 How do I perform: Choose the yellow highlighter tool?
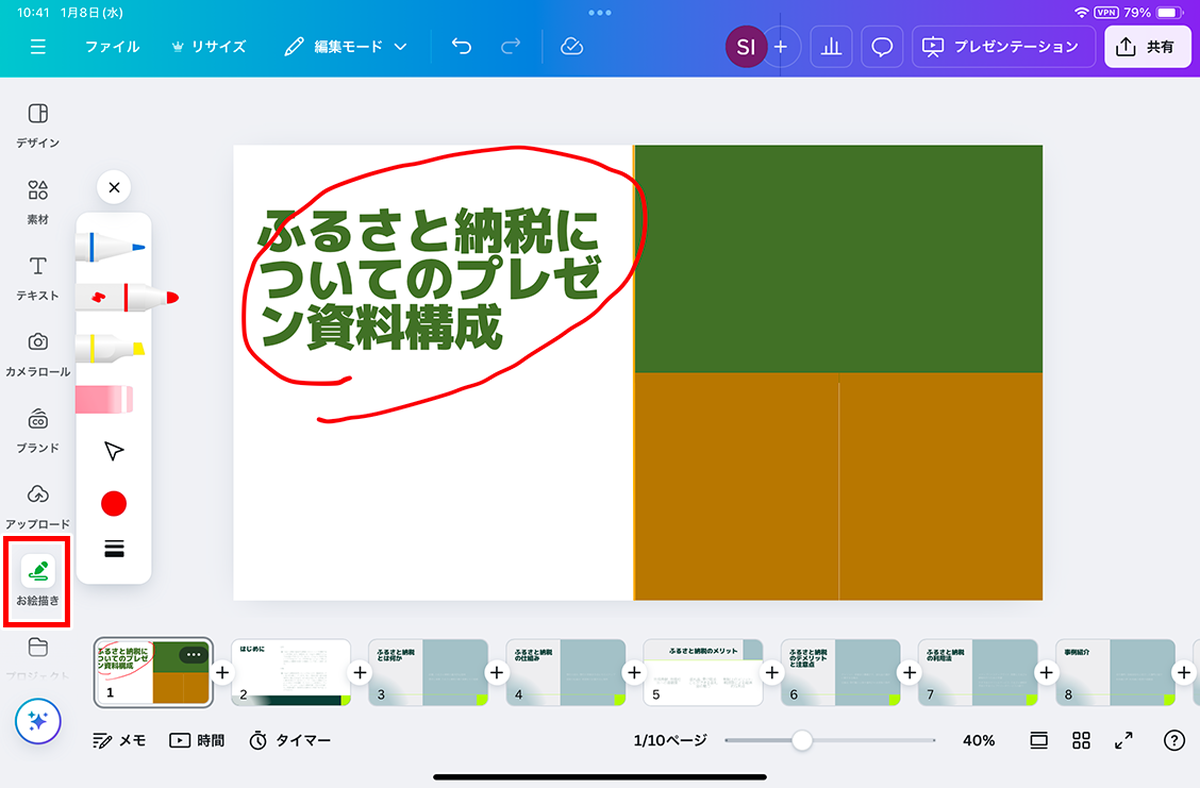coord(110,349)
